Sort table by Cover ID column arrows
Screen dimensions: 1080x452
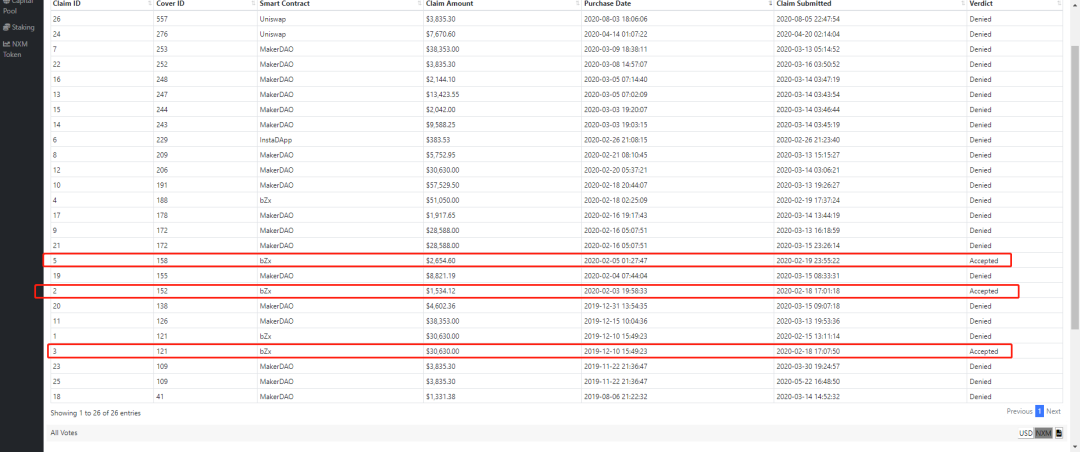[253, 4]
